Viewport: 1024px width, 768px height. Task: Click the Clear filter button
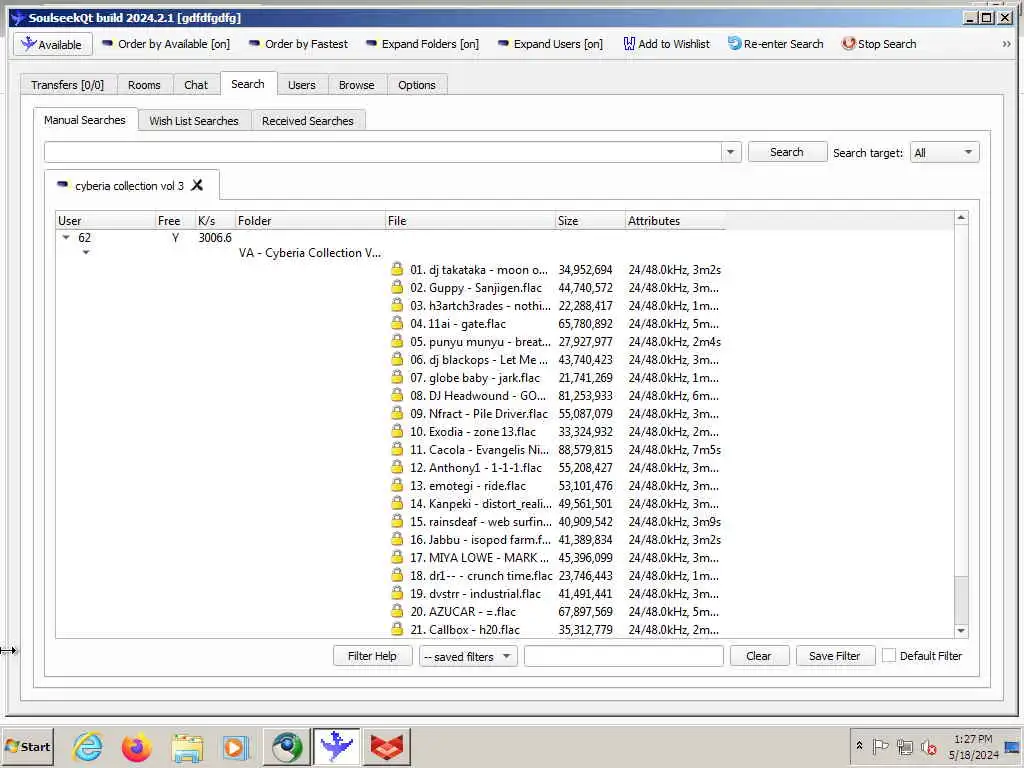(x=759, y=656)
